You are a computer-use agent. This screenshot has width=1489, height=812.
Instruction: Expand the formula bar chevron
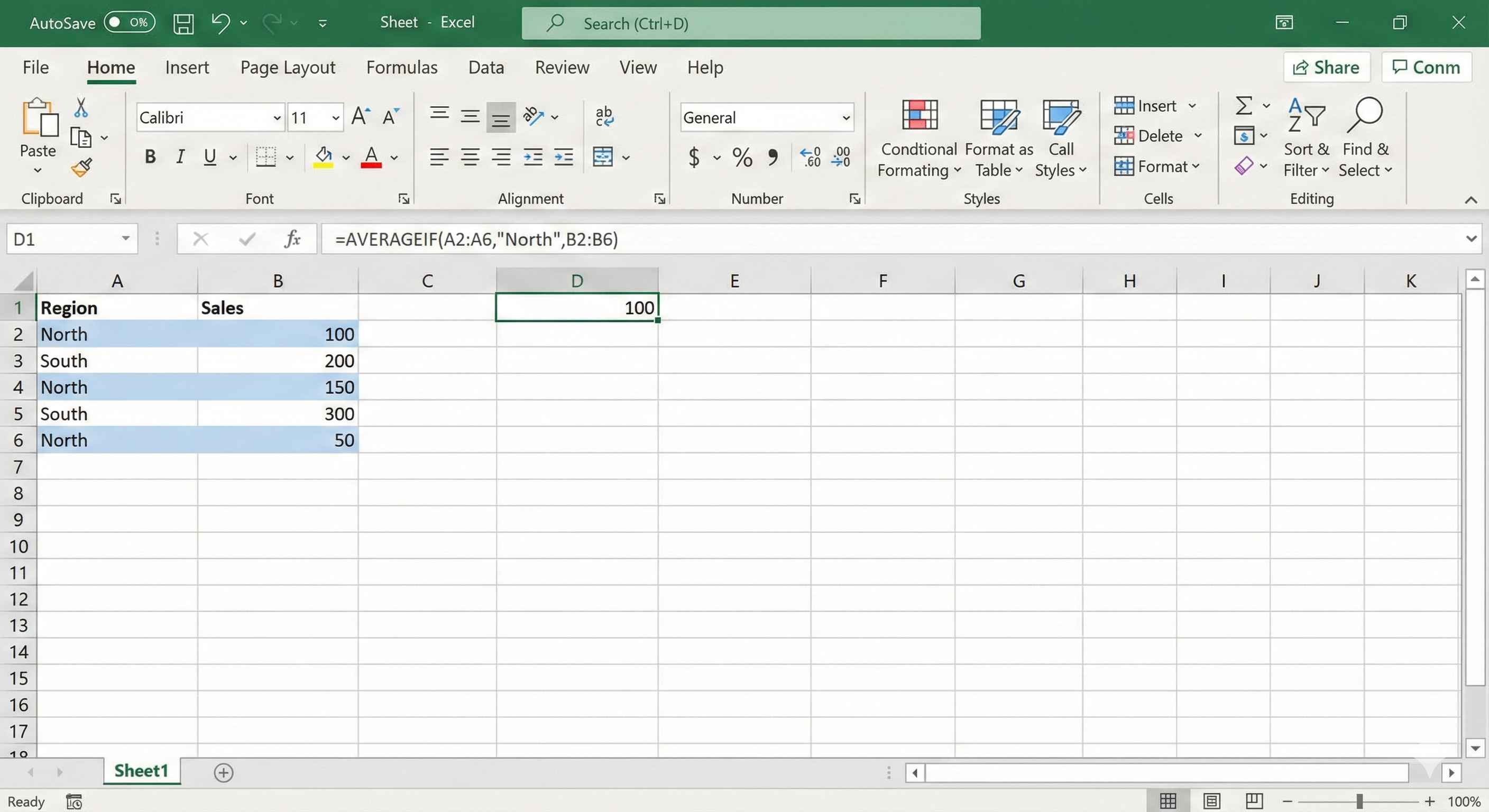coord(1470,239)
